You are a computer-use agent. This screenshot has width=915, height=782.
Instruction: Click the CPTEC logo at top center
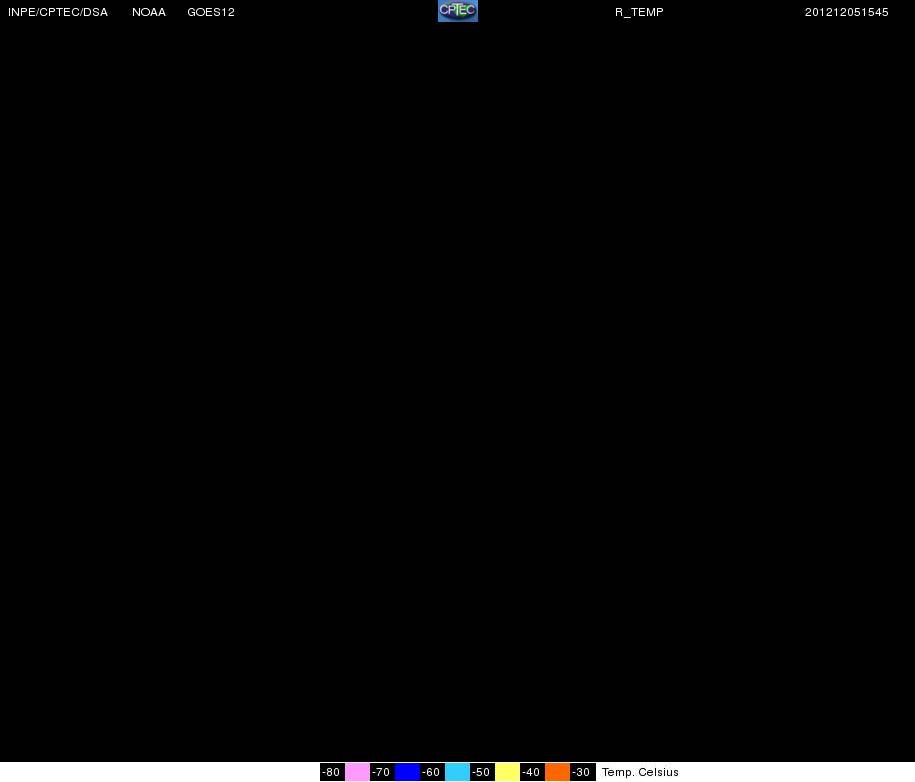[458, 11]
